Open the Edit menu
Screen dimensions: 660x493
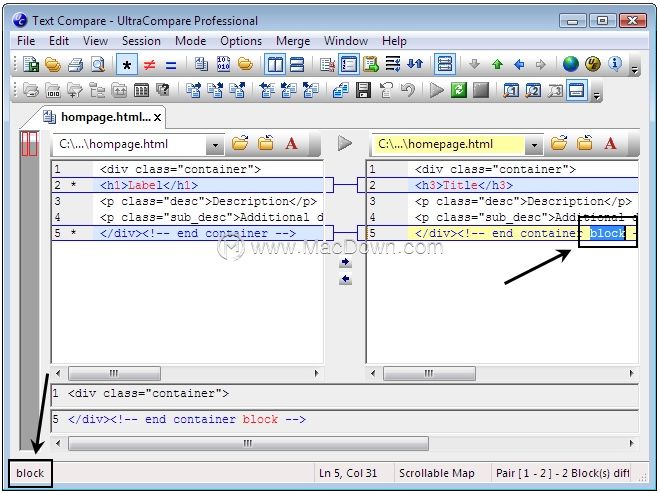point(59,41)
